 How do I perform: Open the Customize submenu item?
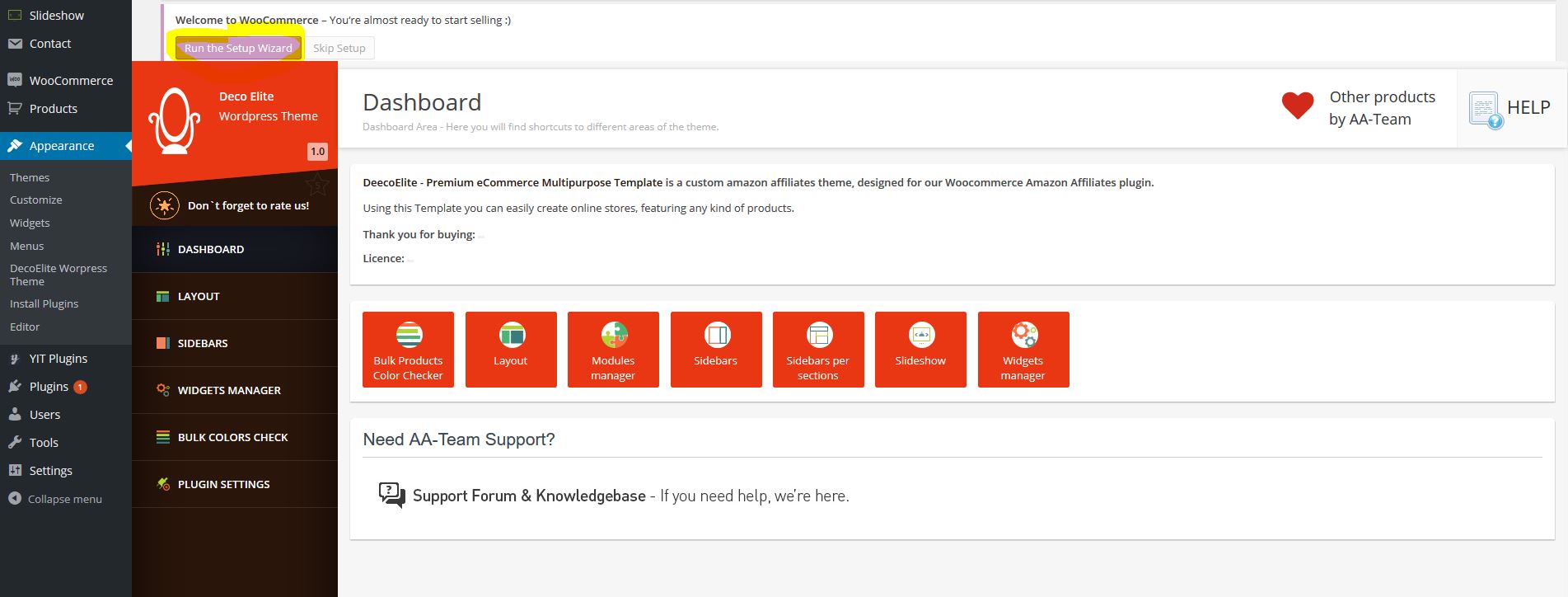pos(36,200)
